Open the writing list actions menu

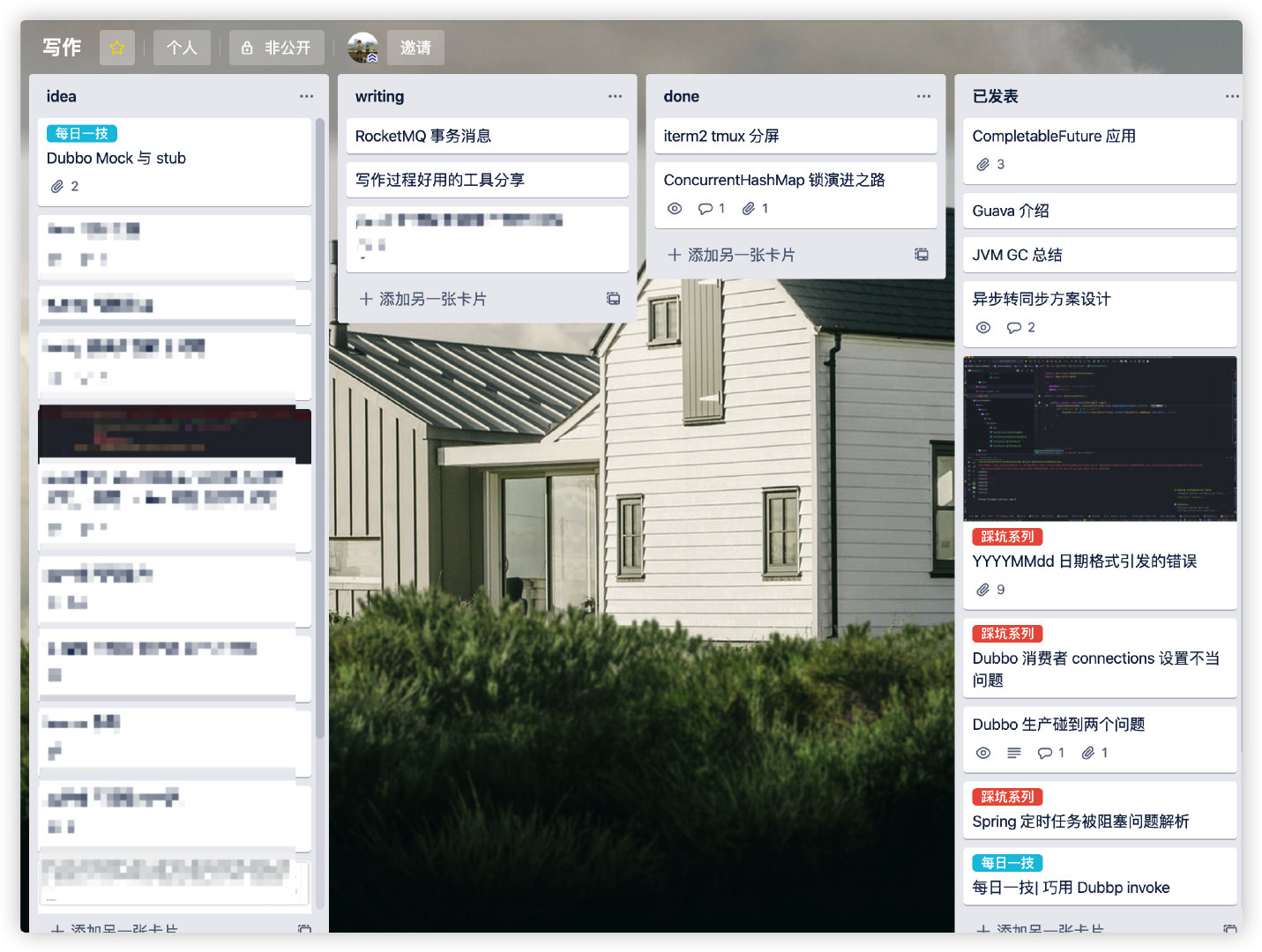tap(615, 96)
